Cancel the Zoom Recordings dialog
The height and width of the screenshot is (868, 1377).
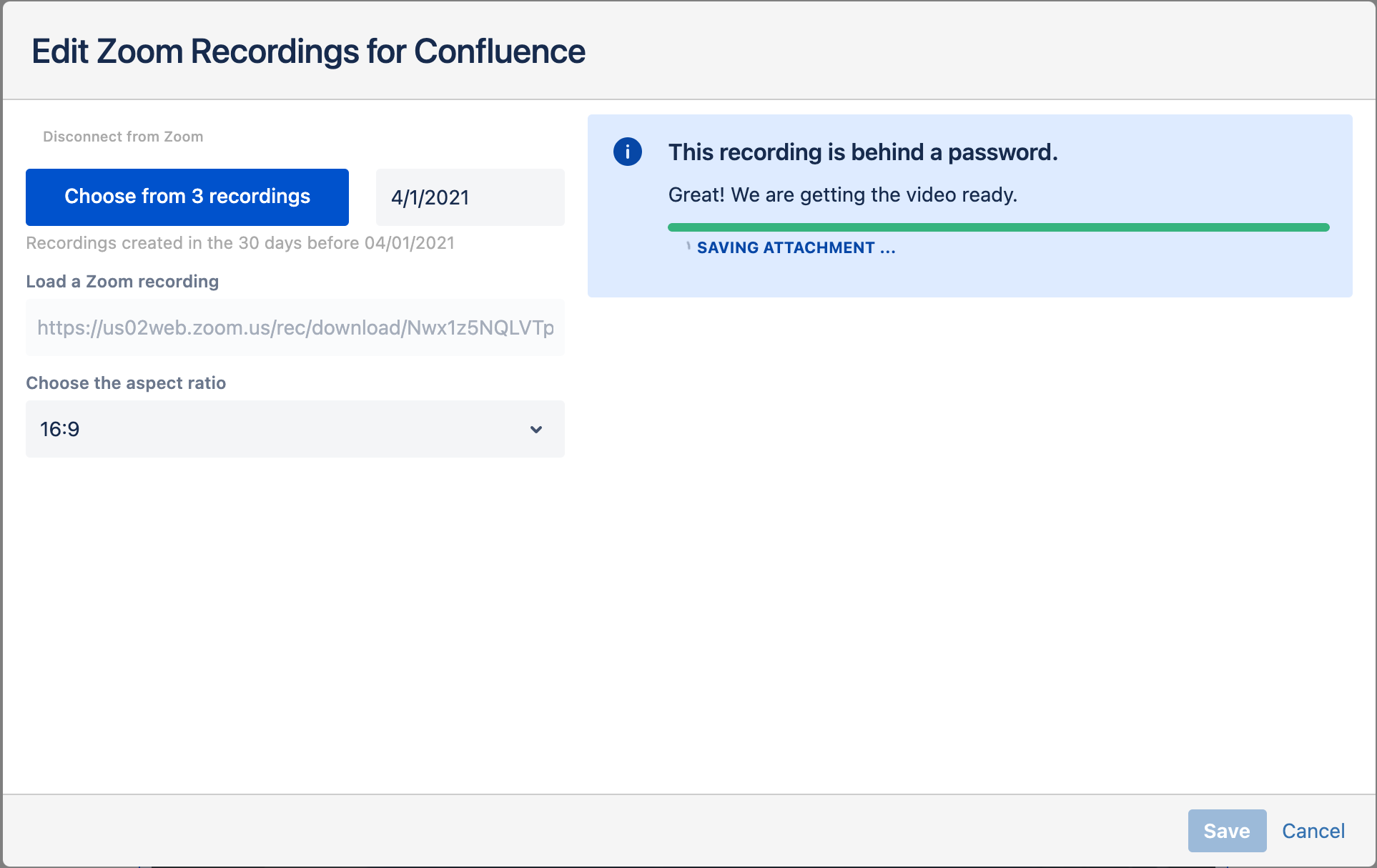tap(1313, 831)
